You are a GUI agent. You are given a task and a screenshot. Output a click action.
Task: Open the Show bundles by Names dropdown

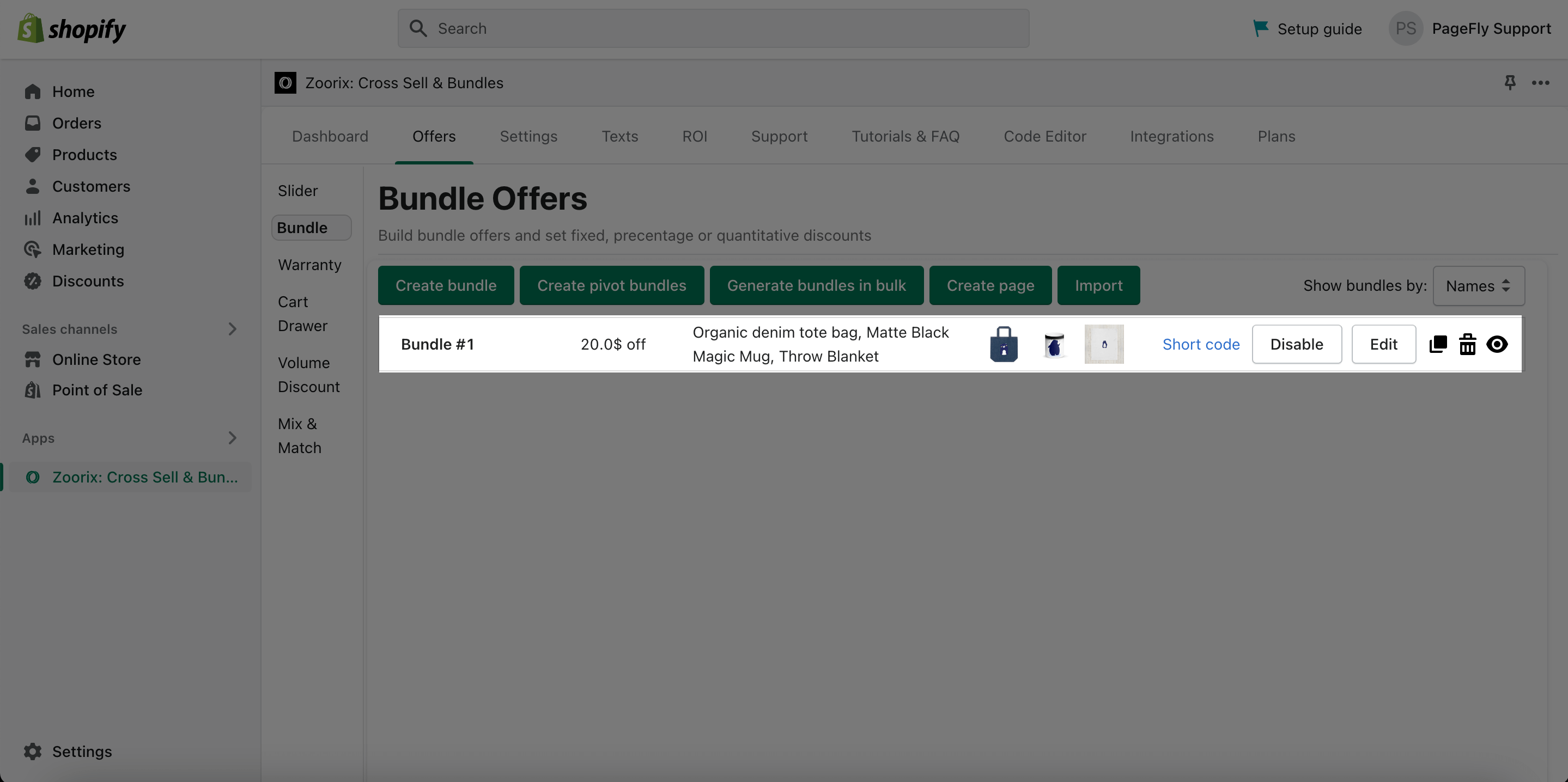click(x=1479, y=285)
